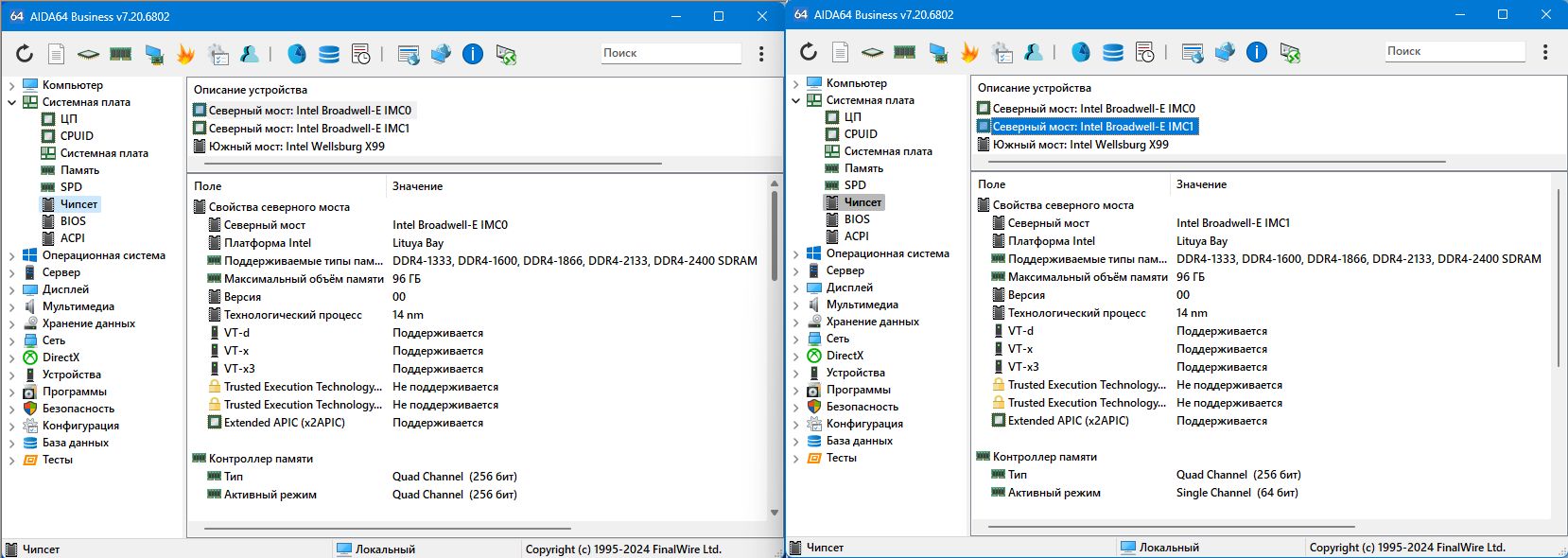
Task: Select Чипсет item in right window tree
Action: (862, 202)
